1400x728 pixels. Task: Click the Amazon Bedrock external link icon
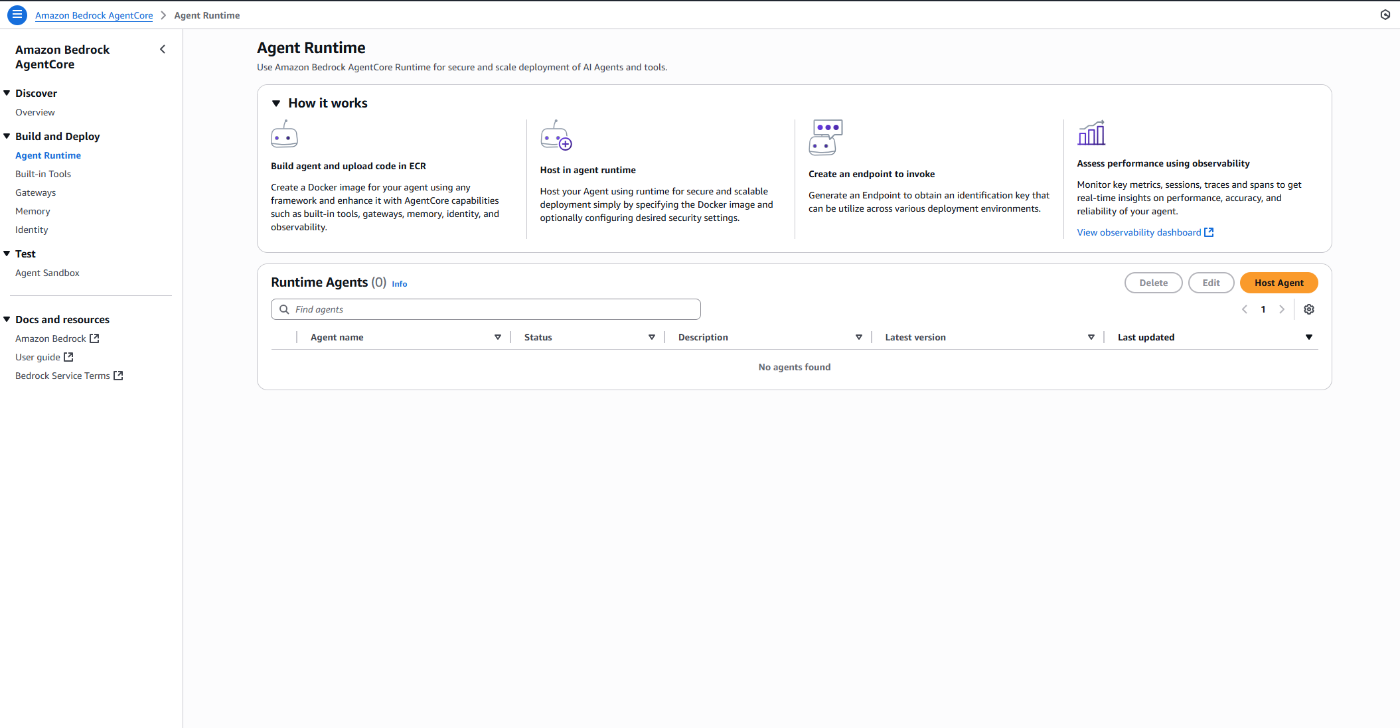click(x=94, y=339)
